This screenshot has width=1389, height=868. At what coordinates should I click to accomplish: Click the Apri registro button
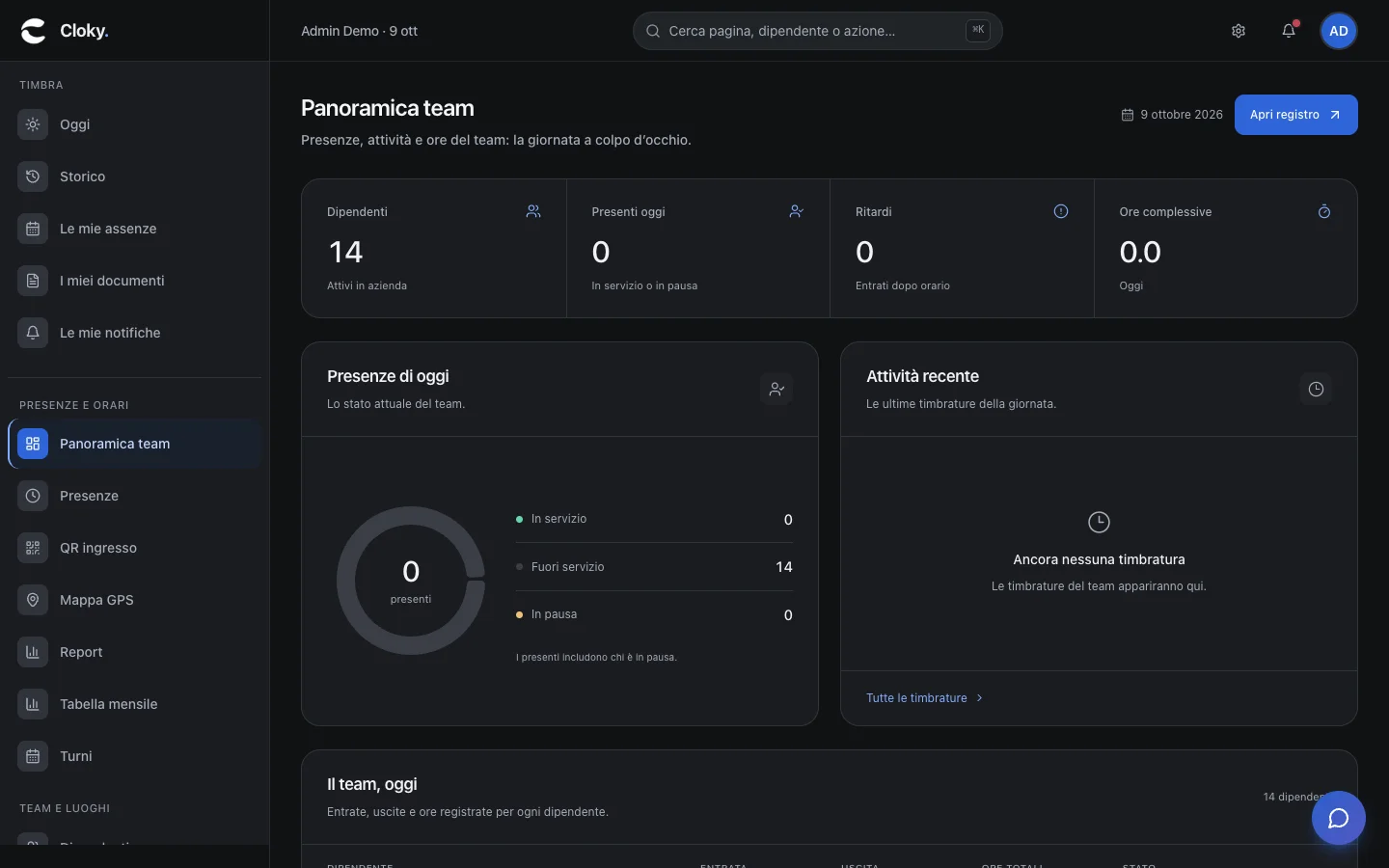point(1295,115)
